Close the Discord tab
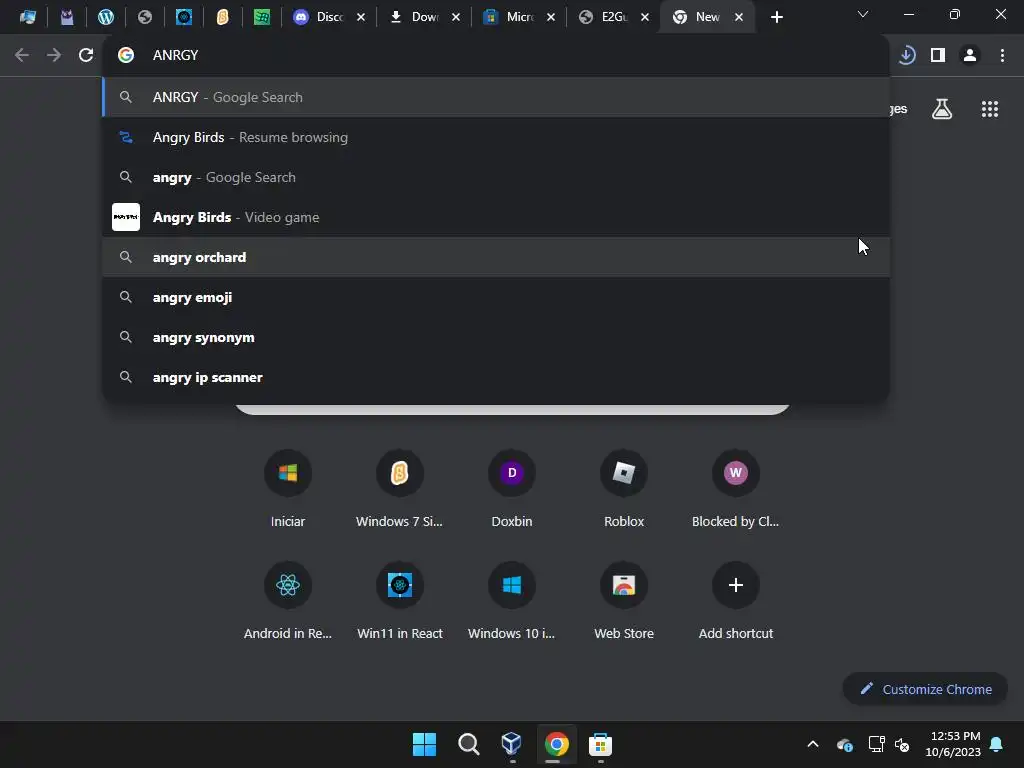This screenshot has width=1024, height=768. (360, 18)
